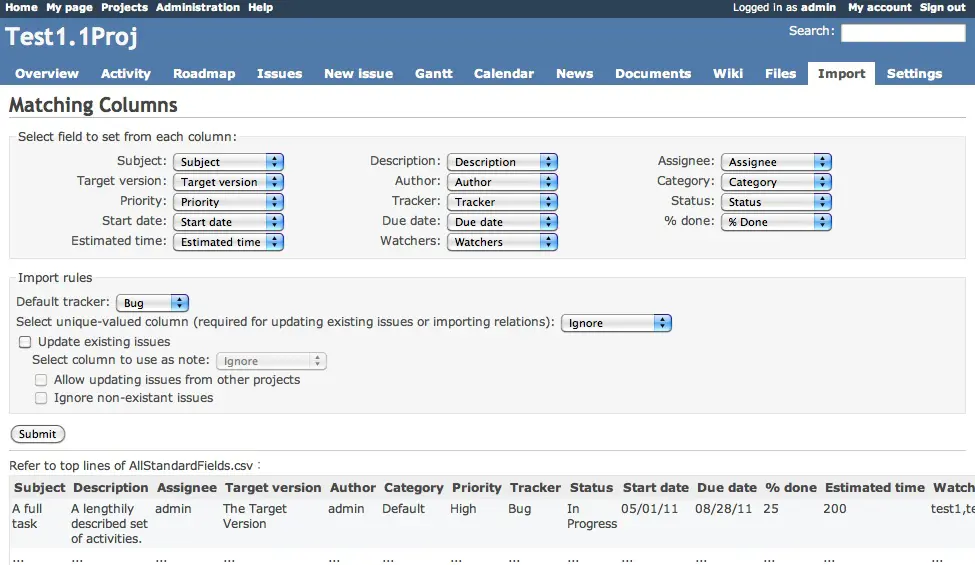The image size is (975, 565).
Task: Click the Sign out link
Action: pyautogui.click(x=942, y=7)
